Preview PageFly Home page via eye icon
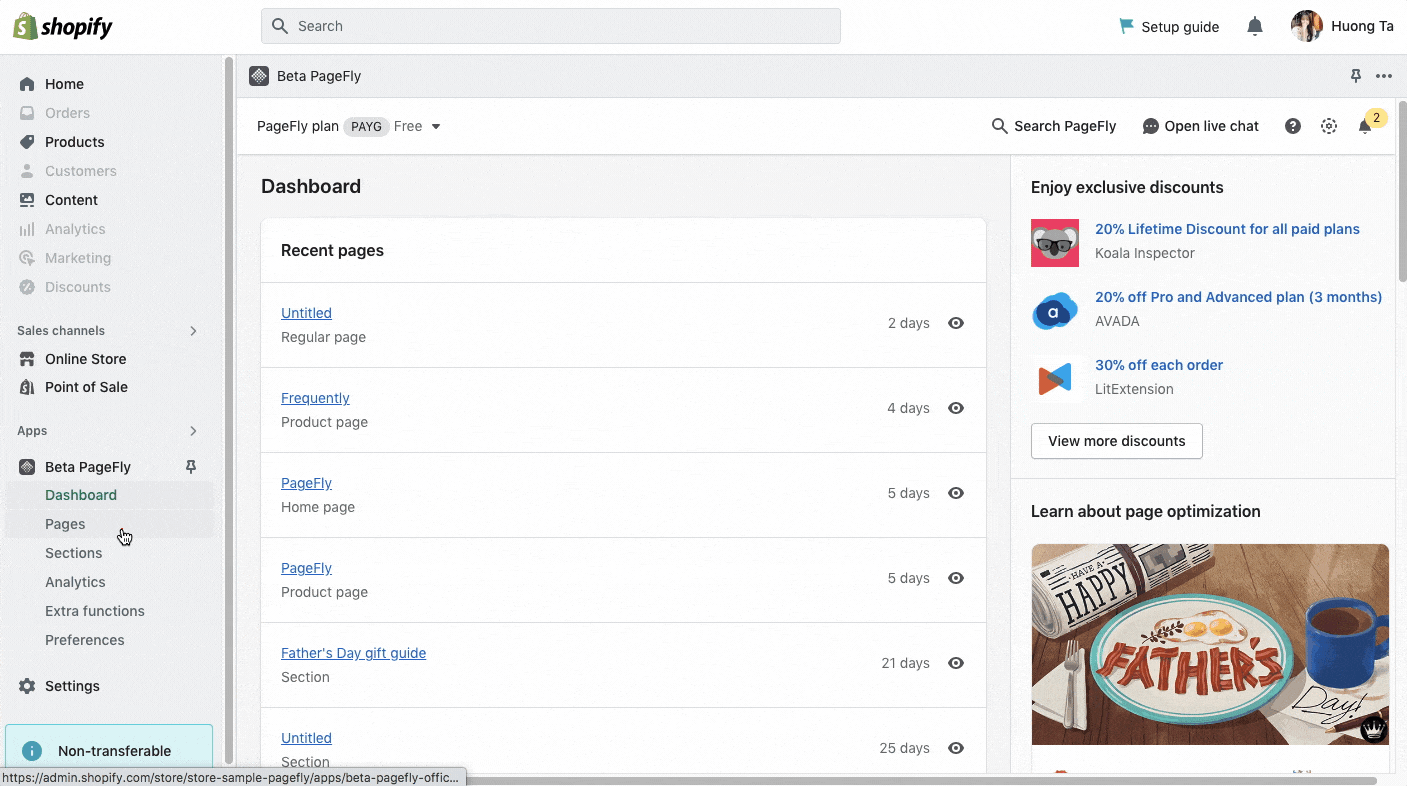This screenshot has width=1407, height=786. coord(956,493)
